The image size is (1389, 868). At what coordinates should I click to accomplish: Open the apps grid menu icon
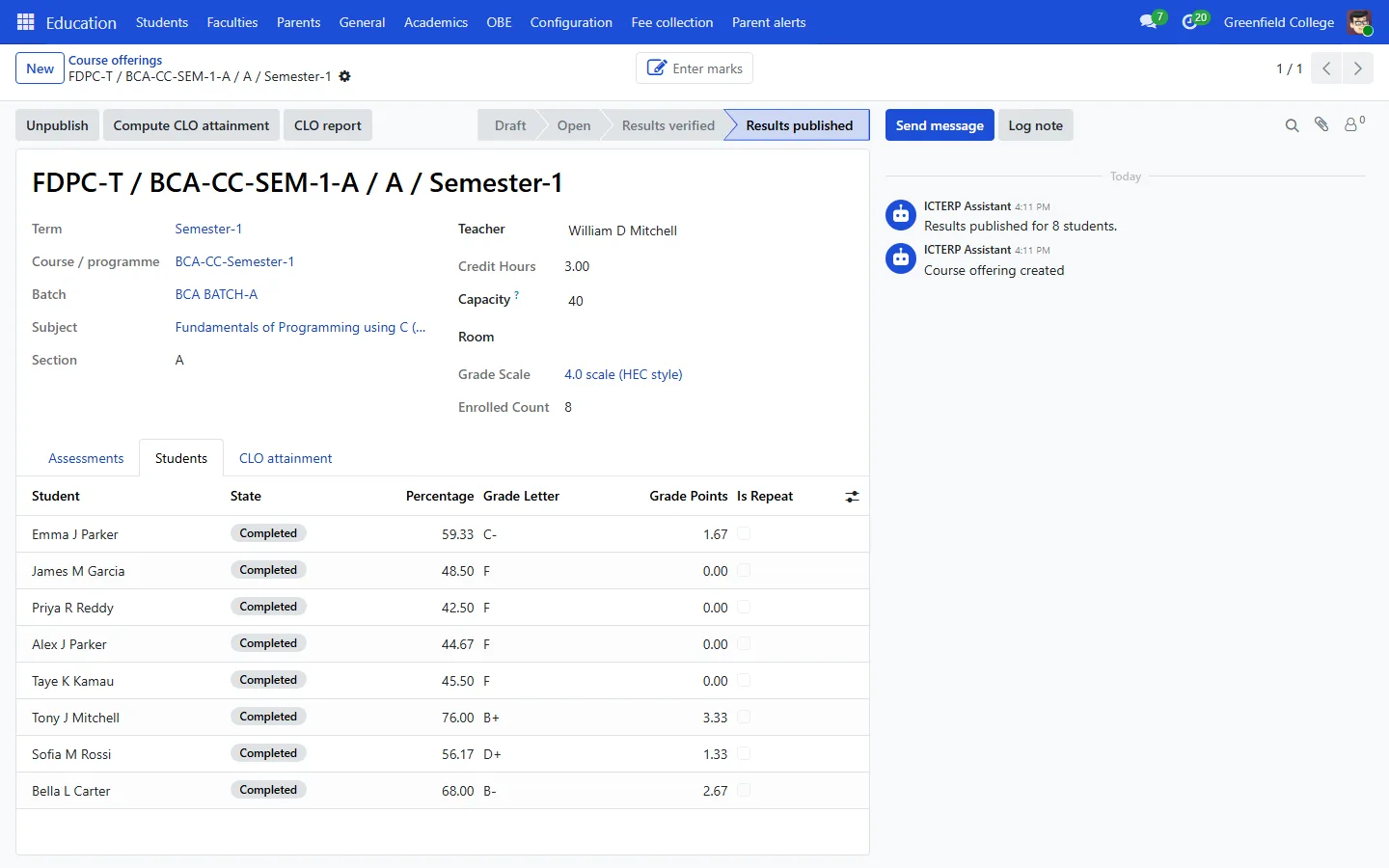(x=26, y=22)
